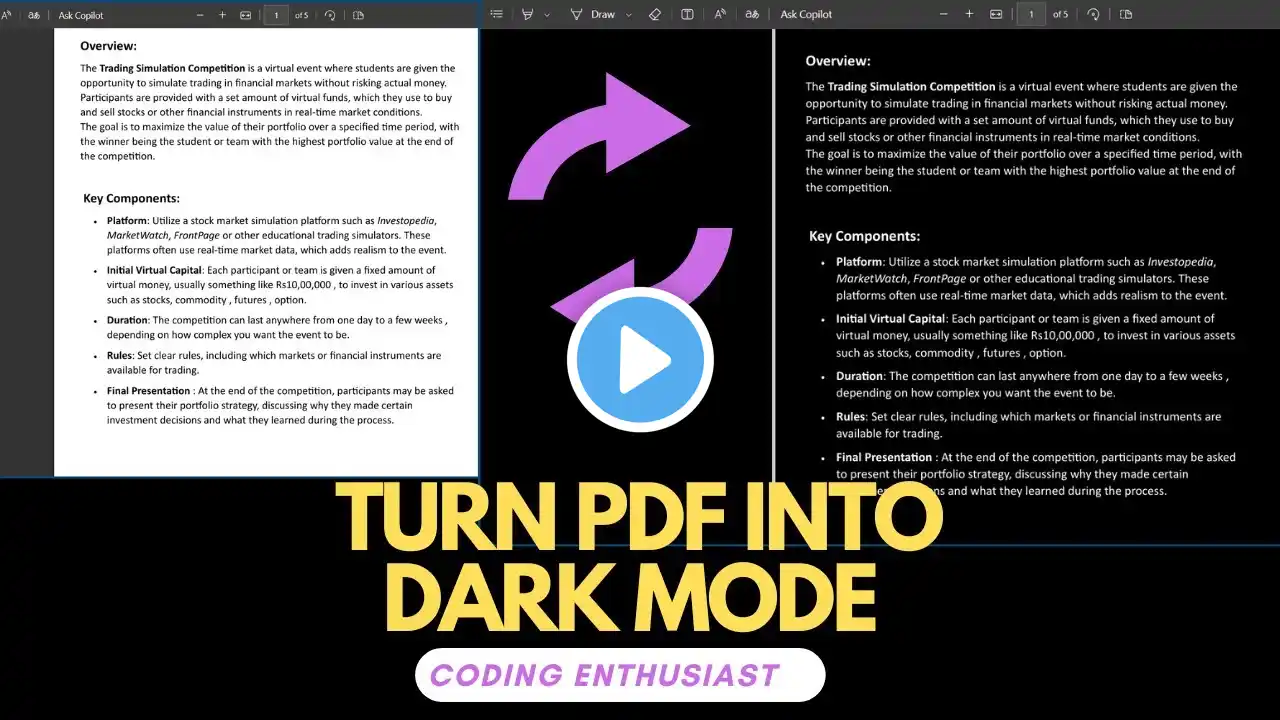Screen dimensions: 1280x720
Task: Select Highlight tool in dark-mode PDF window
Action: (527, 14)
